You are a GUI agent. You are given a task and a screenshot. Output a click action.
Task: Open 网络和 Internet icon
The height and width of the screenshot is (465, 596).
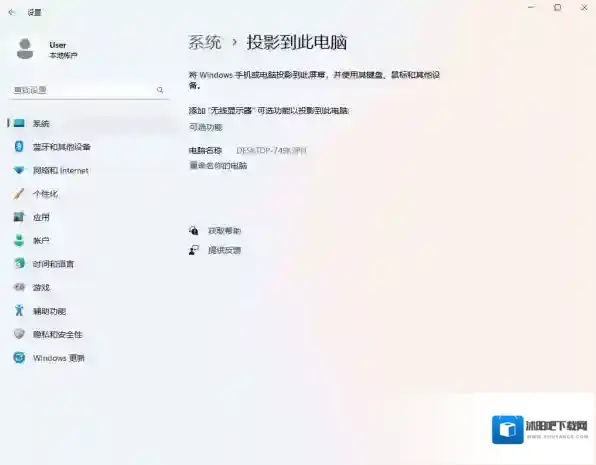pyautogui.click(x=19, y=170)
